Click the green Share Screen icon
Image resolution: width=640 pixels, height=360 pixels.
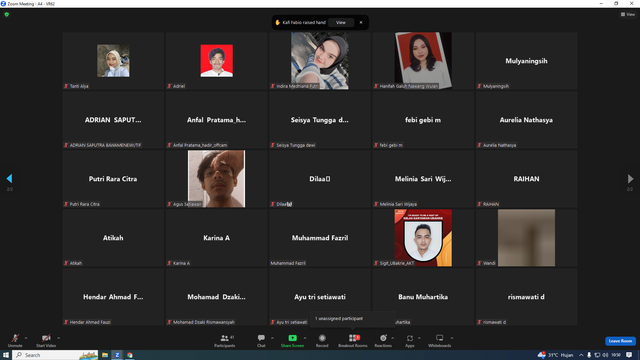(x=292, y=338)
